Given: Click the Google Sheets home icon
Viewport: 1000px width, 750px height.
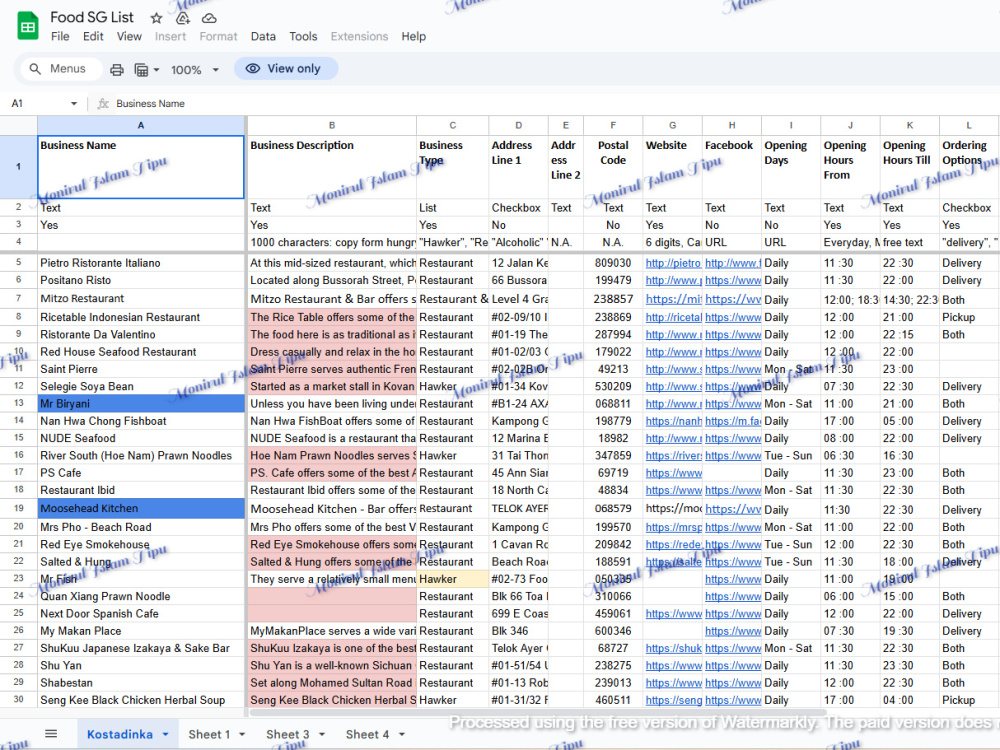Looking at the screenshot, I should point(27,27).
